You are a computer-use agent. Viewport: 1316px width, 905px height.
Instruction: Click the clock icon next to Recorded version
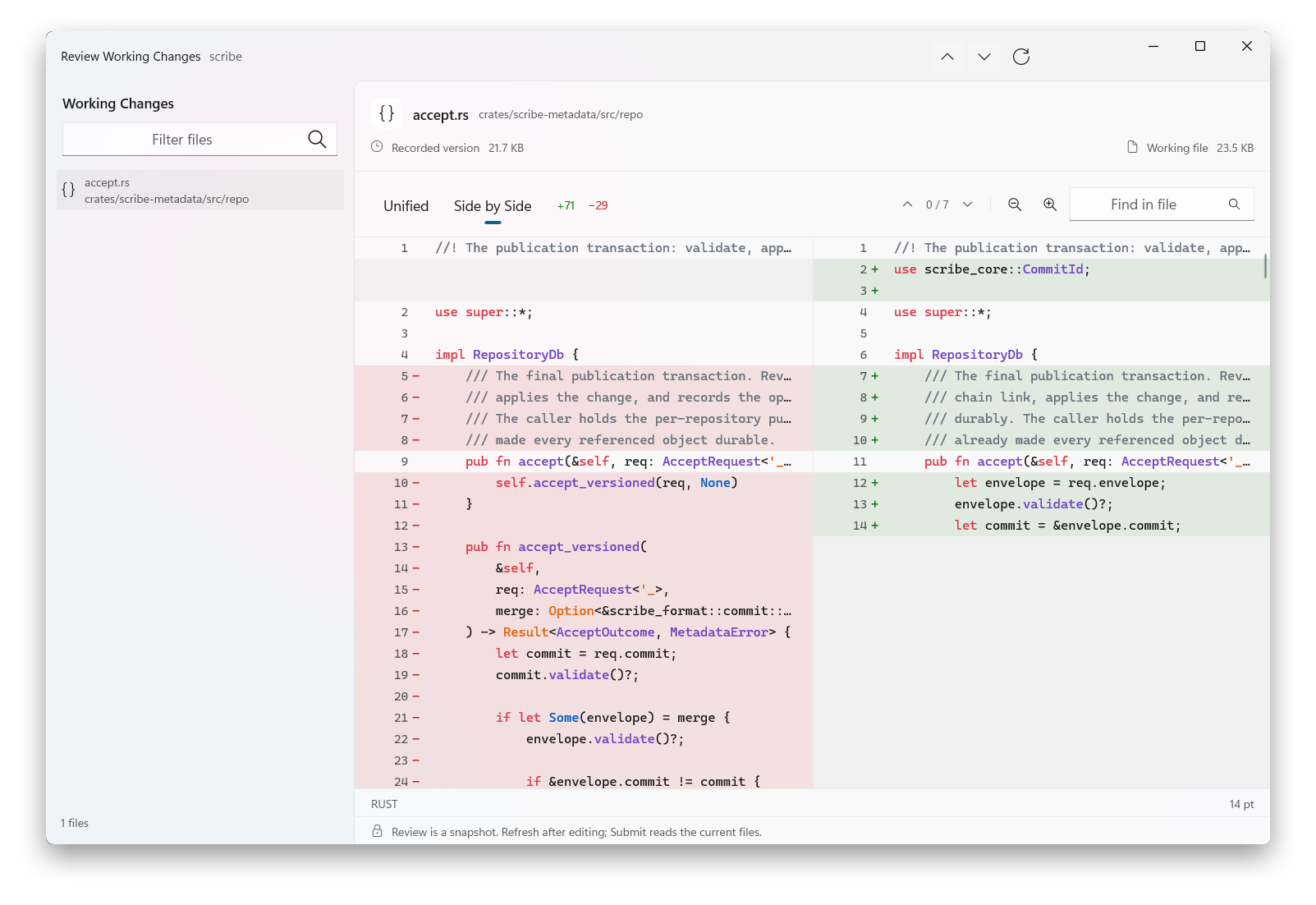(377, 147)
